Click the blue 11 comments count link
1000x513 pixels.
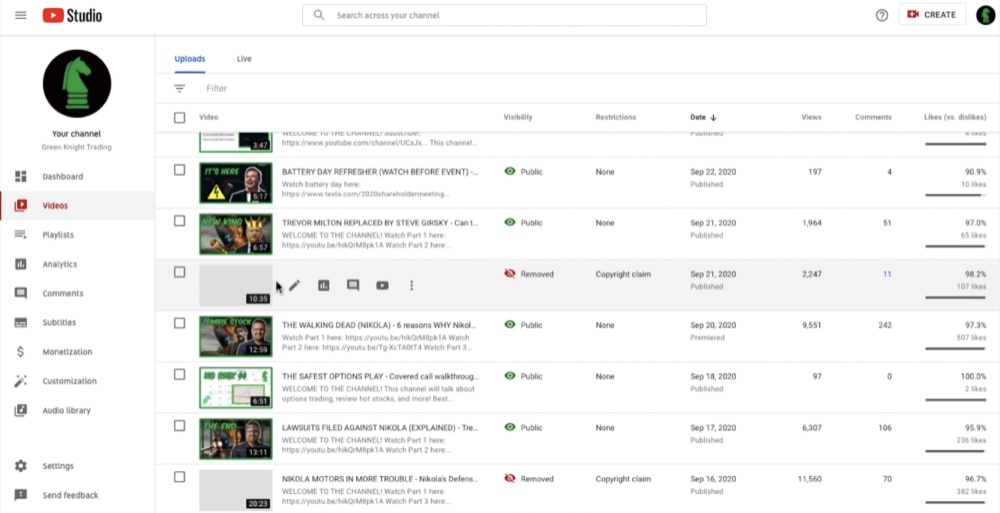[887, 274]
